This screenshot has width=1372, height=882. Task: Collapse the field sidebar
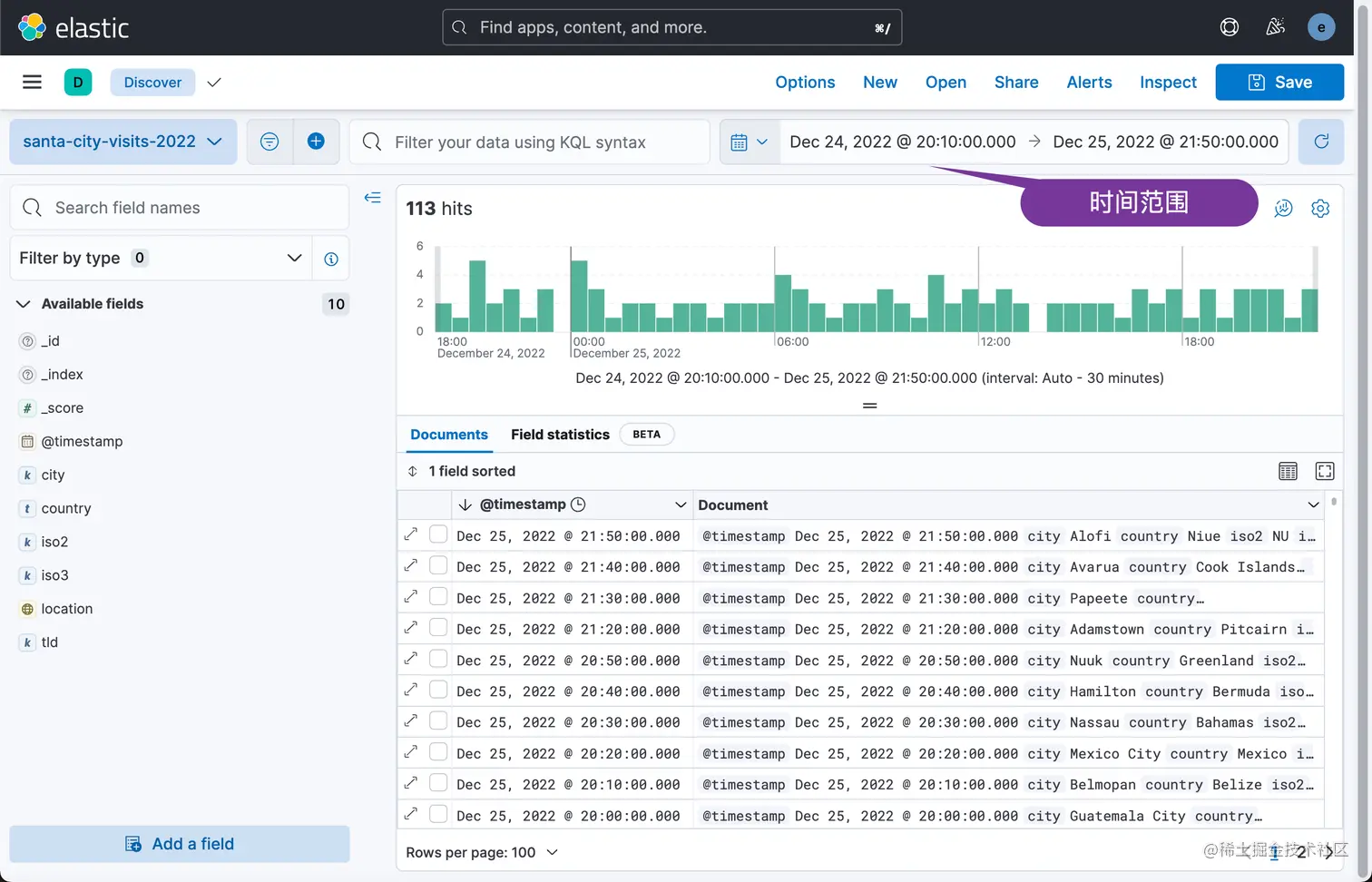[372, 198]
